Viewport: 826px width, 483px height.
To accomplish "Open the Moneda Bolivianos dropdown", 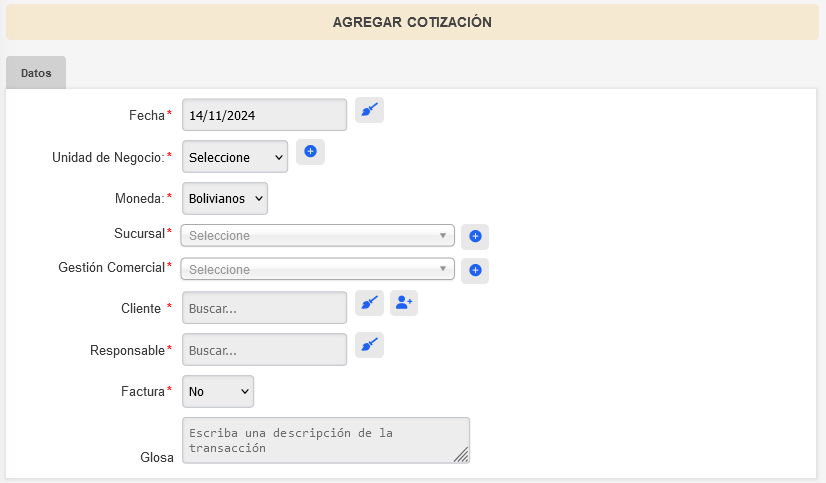I will (225, 199).
